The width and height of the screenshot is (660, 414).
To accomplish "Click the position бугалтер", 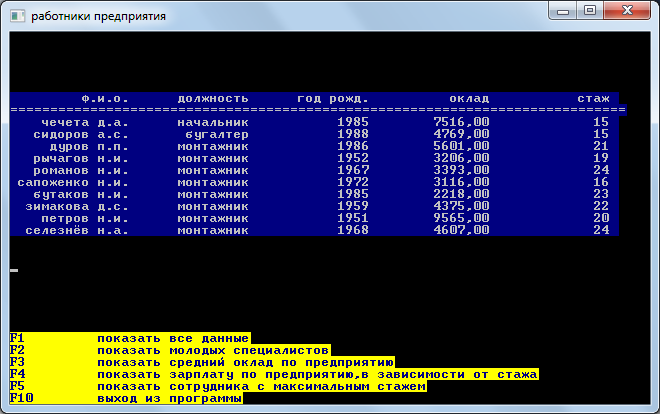I will click(217, 135).
